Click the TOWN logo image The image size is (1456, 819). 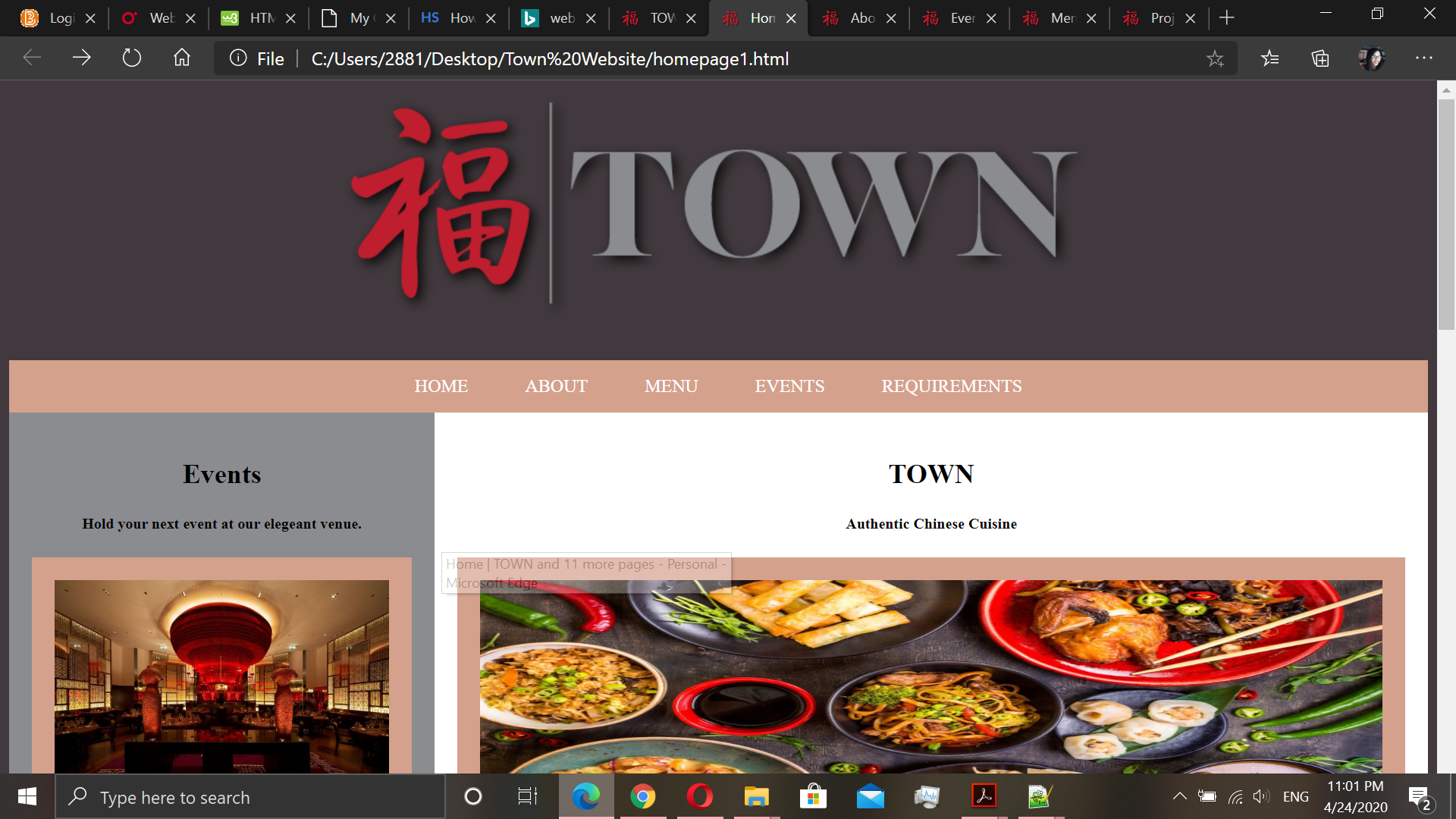713,203
